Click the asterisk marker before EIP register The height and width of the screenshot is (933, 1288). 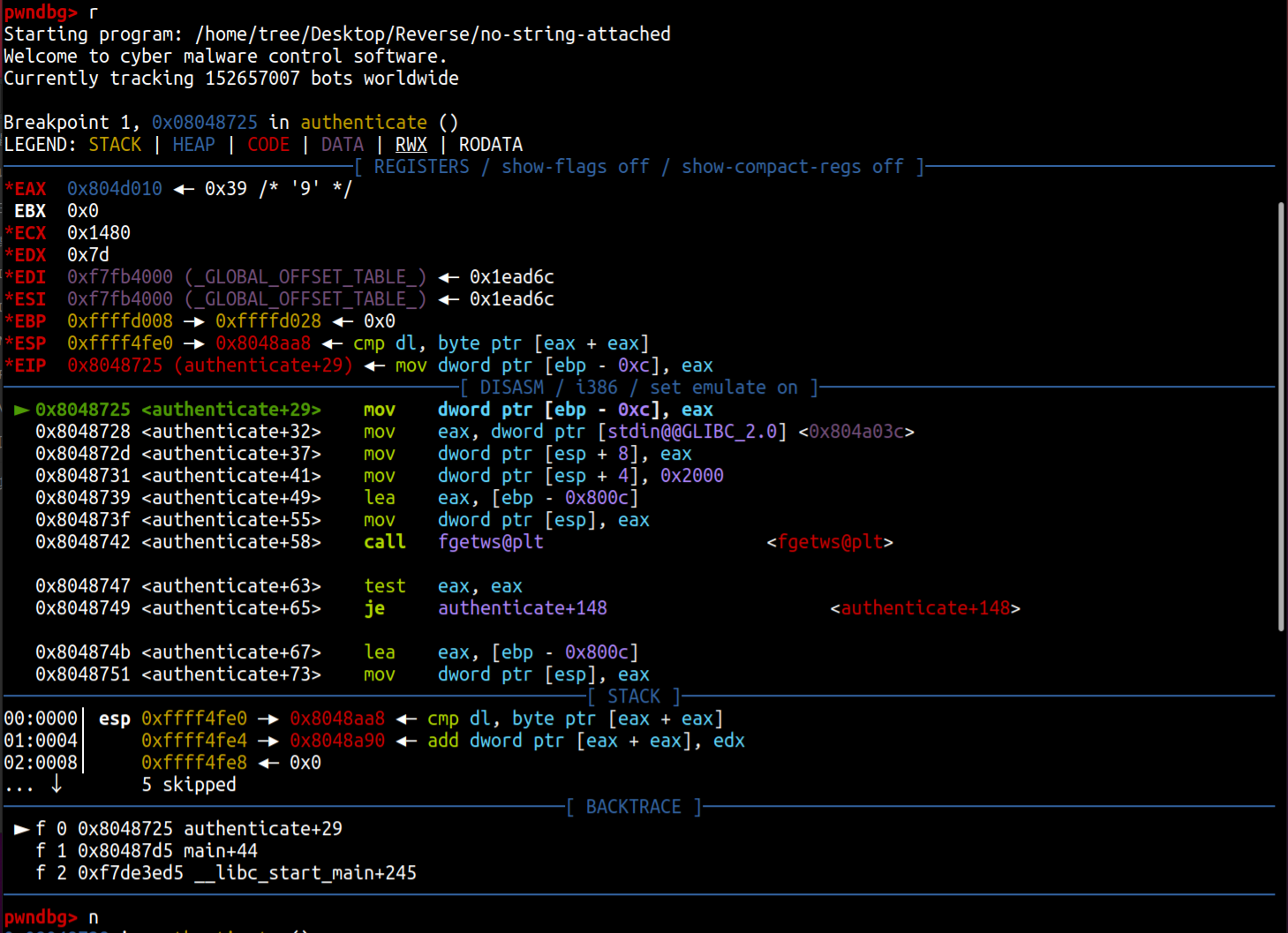coord(9,365)
